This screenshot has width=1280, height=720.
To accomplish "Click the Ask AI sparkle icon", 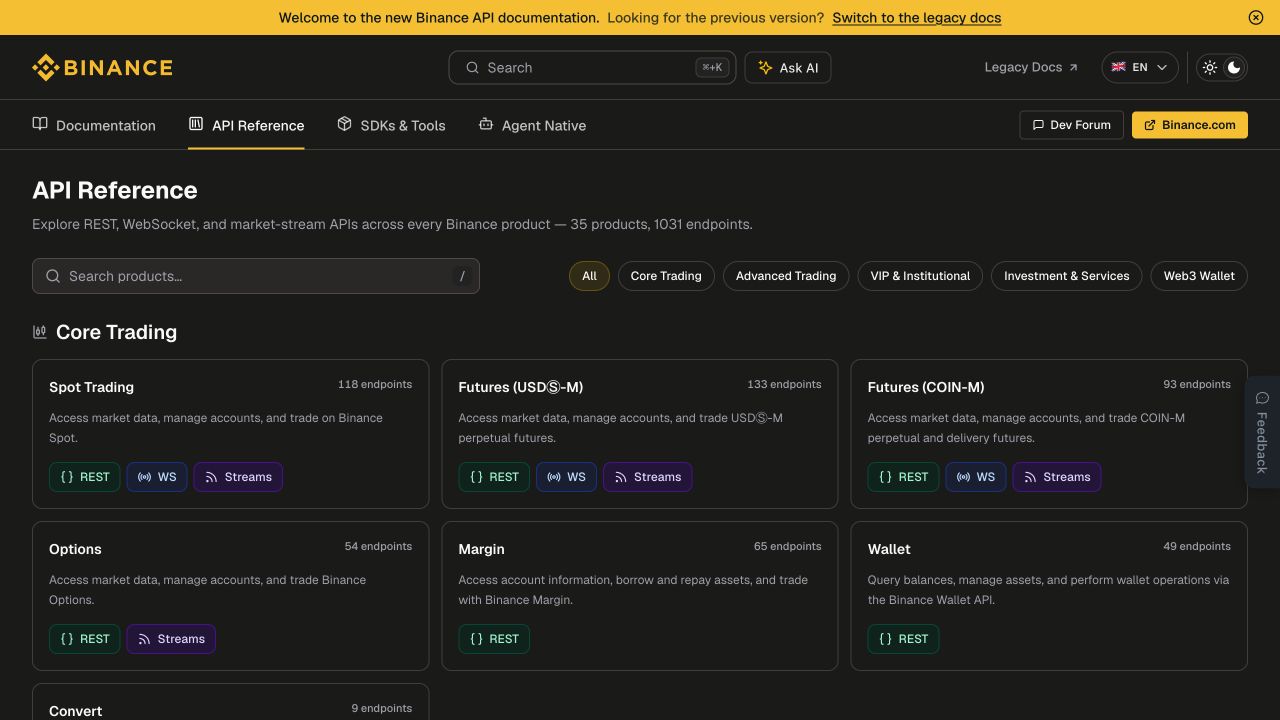I will pyautogui.click(x=765, y=67).
